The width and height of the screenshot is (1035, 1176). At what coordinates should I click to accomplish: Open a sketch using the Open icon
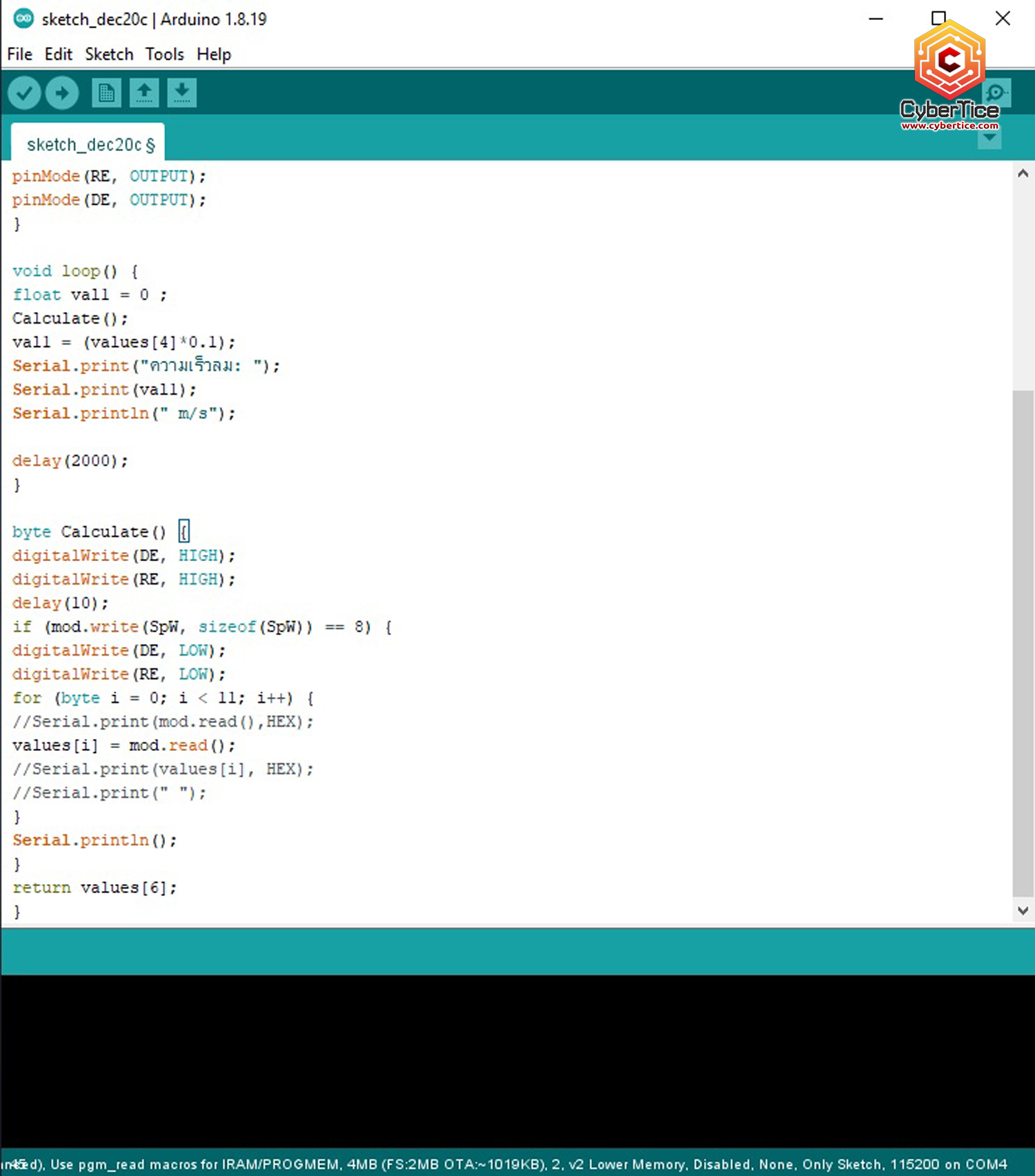pos(144,92)
